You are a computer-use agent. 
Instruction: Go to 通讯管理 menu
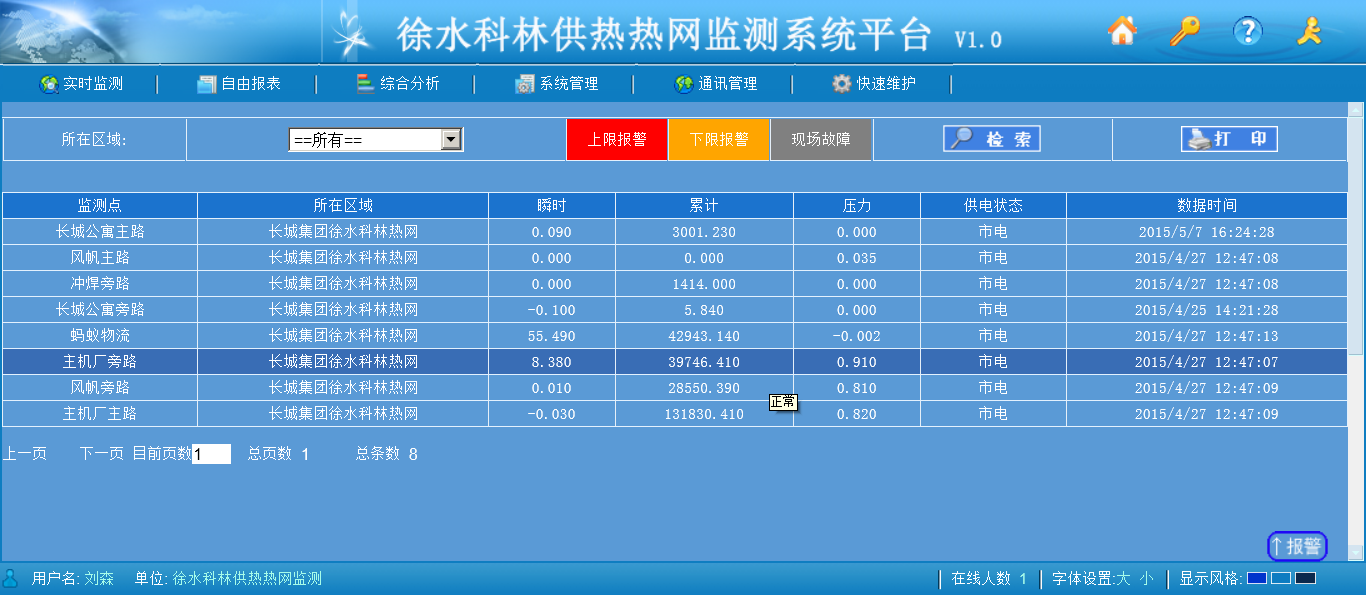(x=716, y=84)
